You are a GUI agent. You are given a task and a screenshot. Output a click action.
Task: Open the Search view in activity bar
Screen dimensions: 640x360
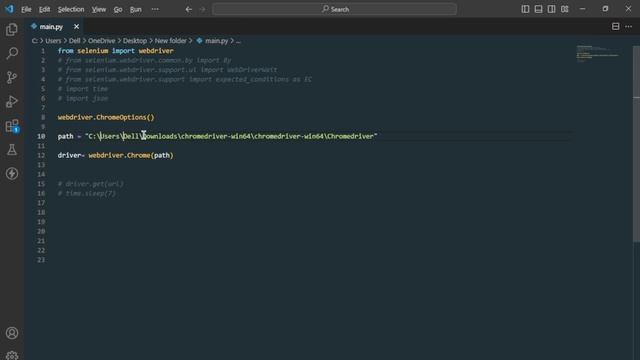[x=12, y=53]
